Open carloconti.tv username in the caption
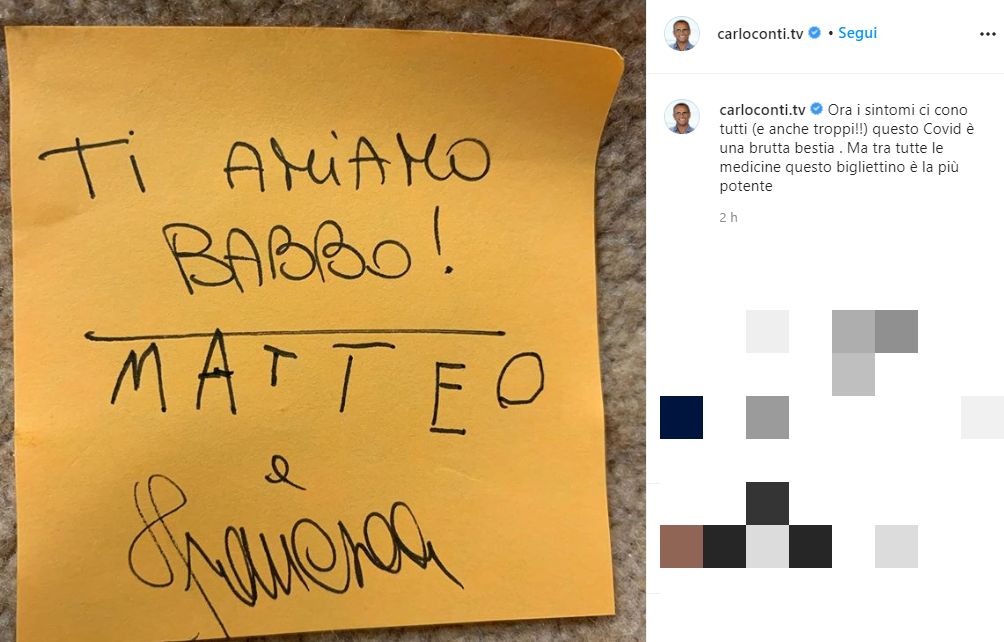 (762, 110)
